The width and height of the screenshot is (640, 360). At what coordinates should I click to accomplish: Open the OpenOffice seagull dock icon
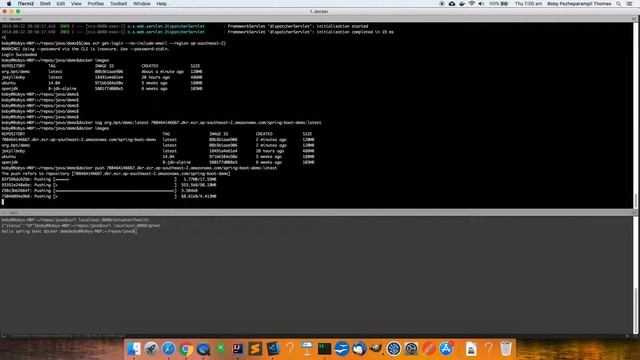pos(342,349)
